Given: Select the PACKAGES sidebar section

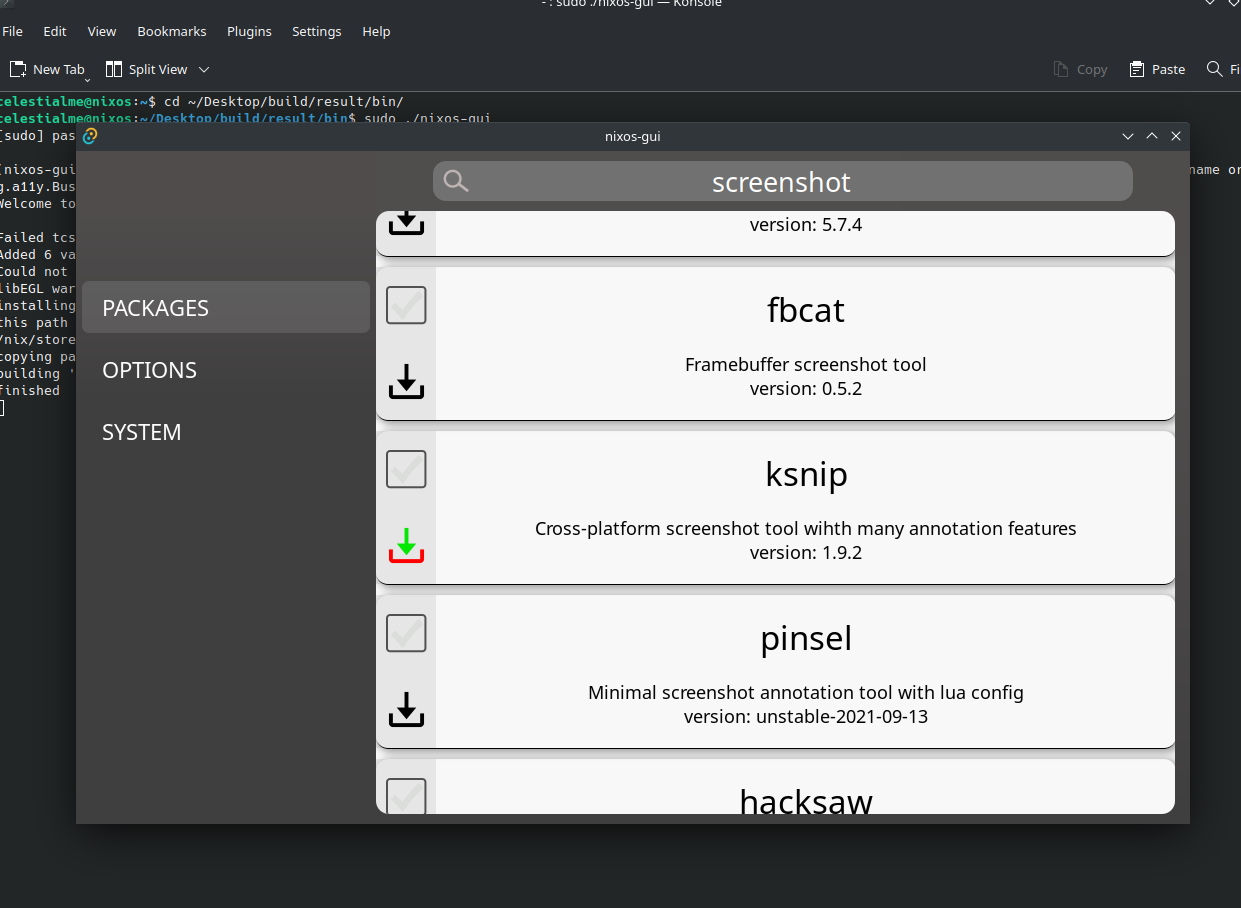Looking at the screenshot, I should click(x=226, y=307).
